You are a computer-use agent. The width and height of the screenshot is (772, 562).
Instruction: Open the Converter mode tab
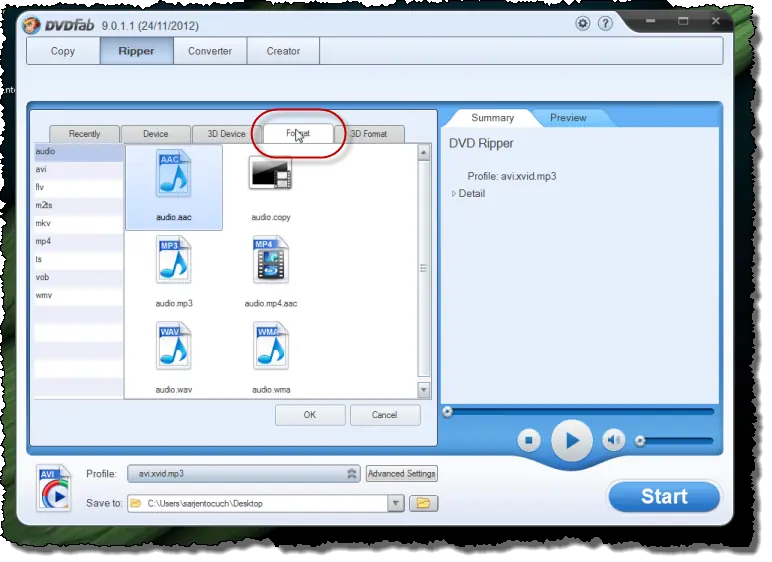click(210, 51)
